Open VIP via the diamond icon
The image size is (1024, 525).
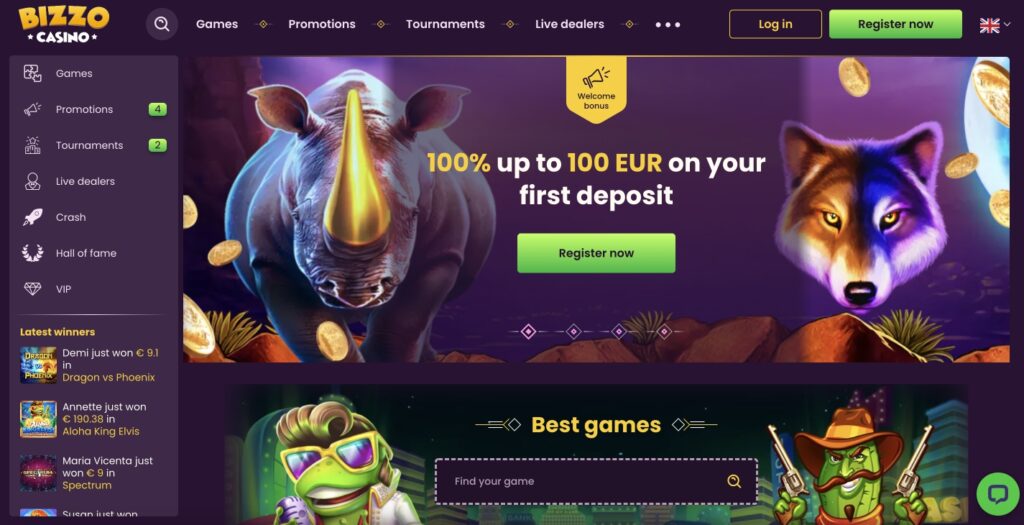point(33,289)
